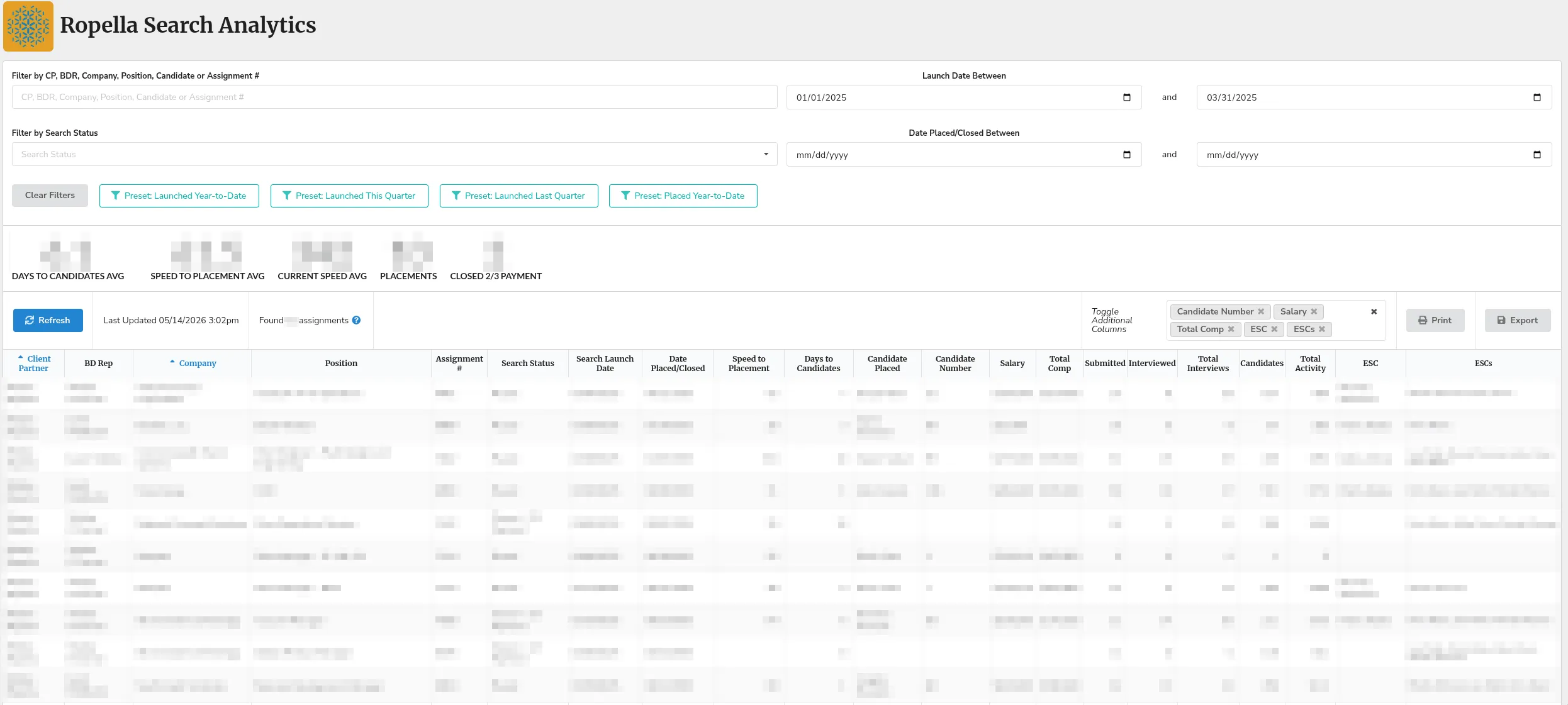Image resolution: width=1568 pixels, height=705 pixels.
Task: Open calendar picker for placed/closed start date
Action: [1127, 155]
